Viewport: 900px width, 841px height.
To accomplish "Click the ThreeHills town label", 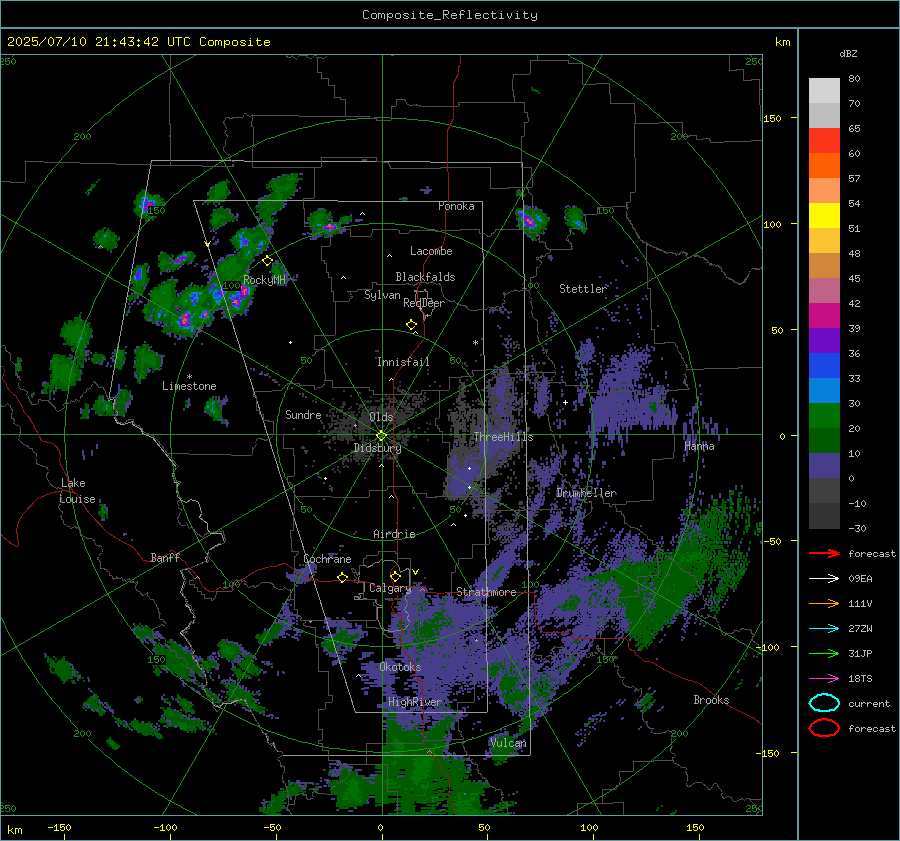I will [x=503, y=437].
